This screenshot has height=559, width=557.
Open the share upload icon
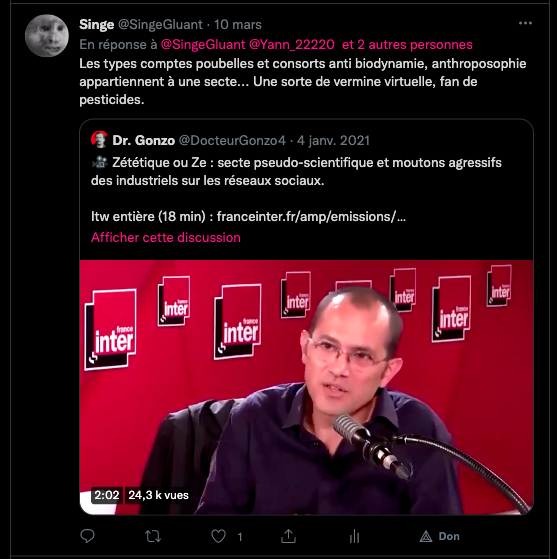pos(288,536)
